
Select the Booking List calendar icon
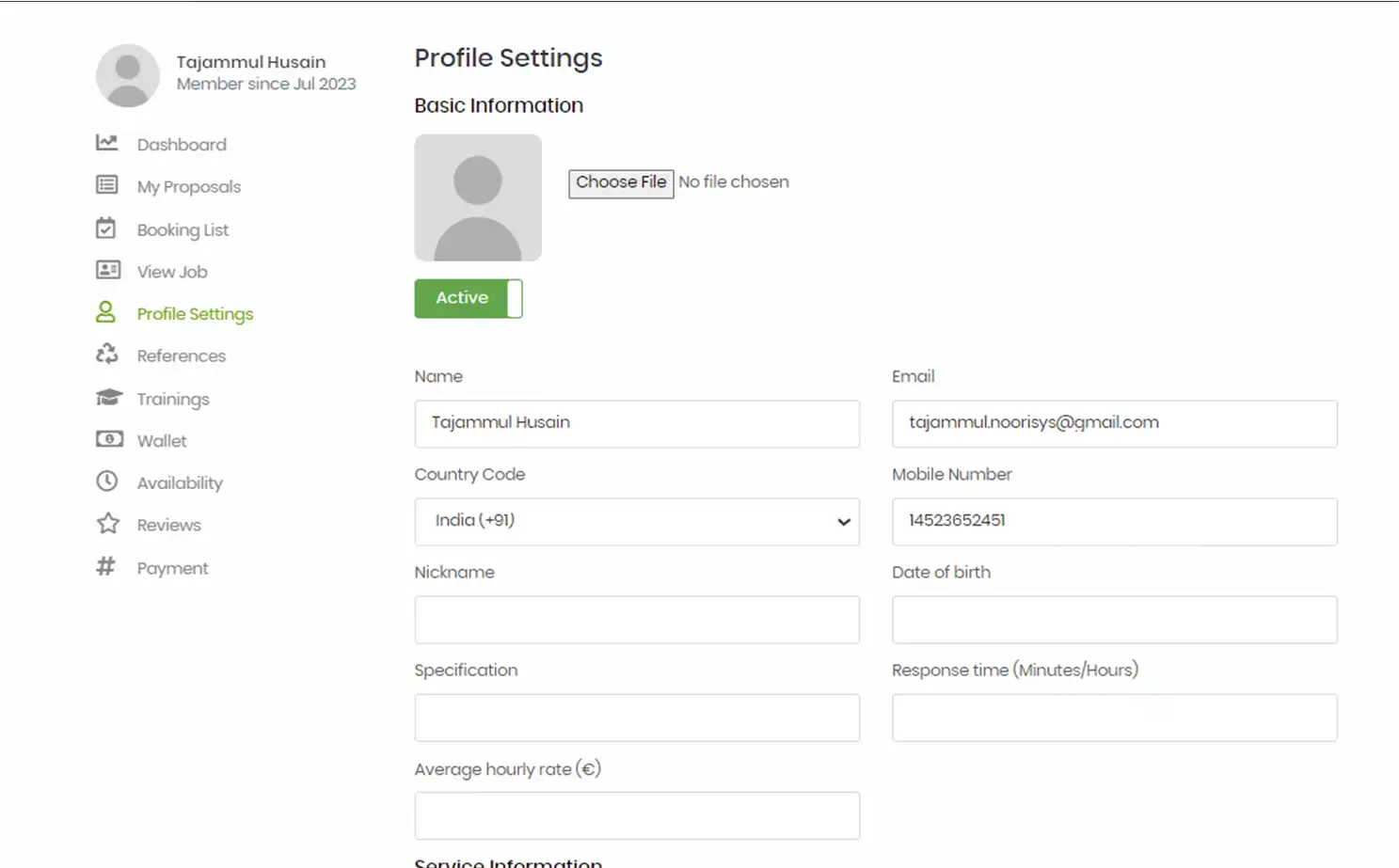point(108,229)
